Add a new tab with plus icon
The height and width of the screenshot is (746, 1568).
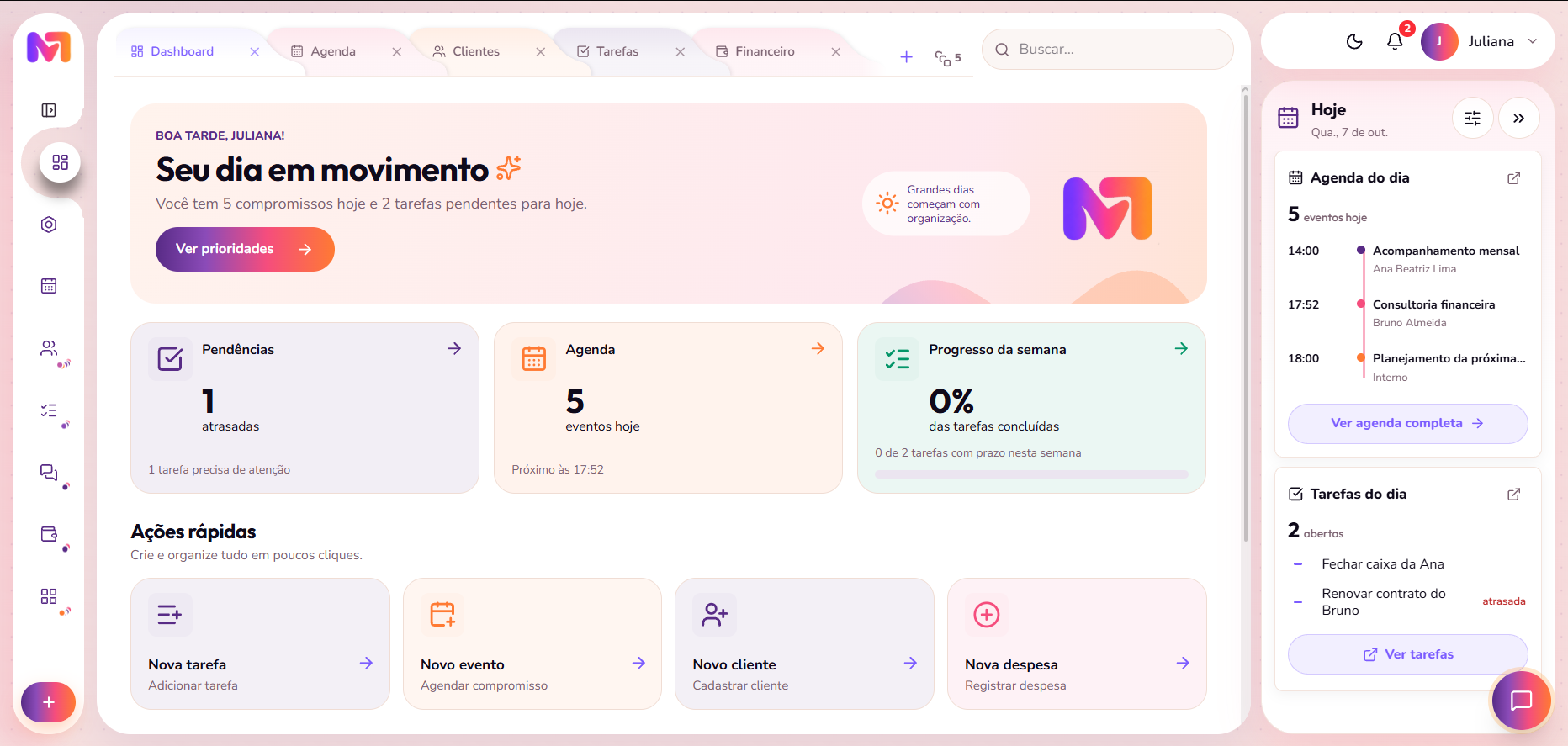click(x=906, y=57)
